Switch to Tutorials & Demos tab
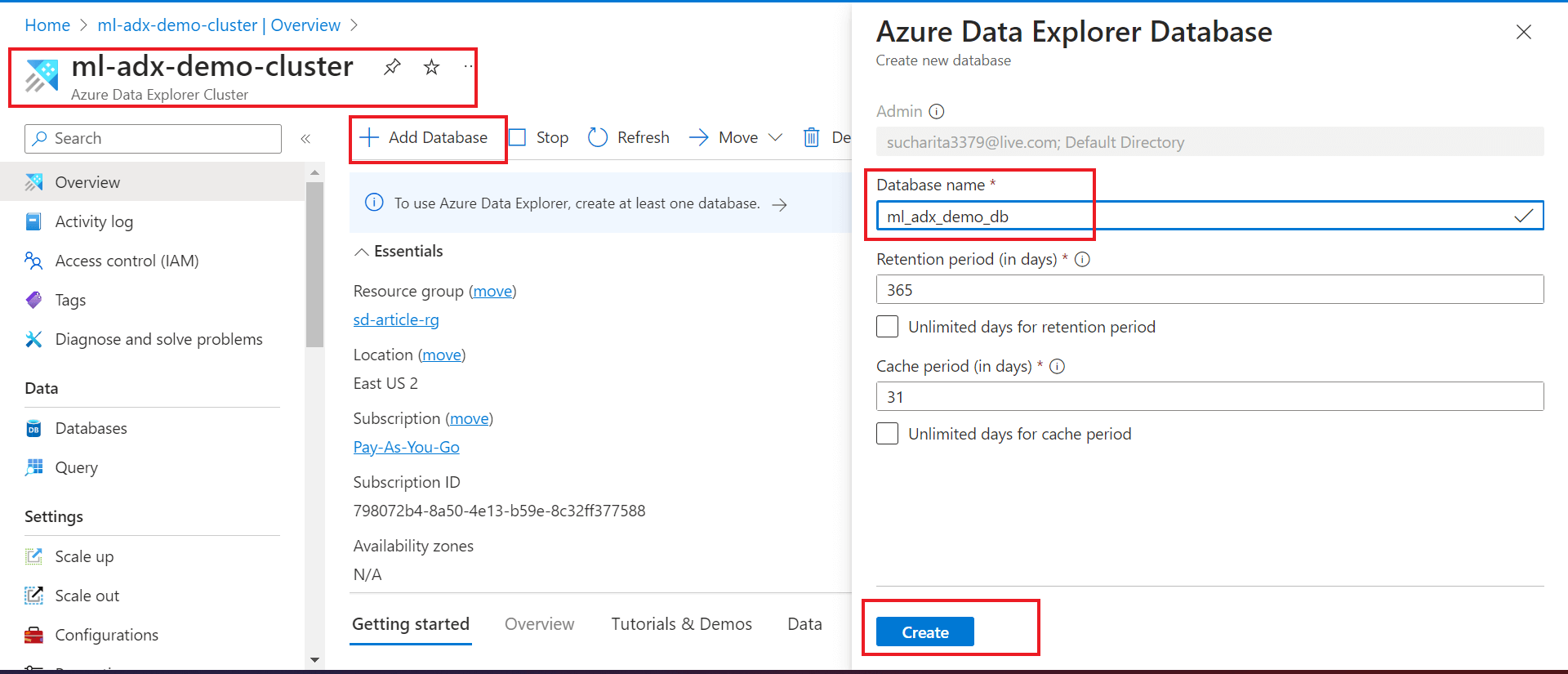This screenshot has width=1568, height=674. [681, 624]
